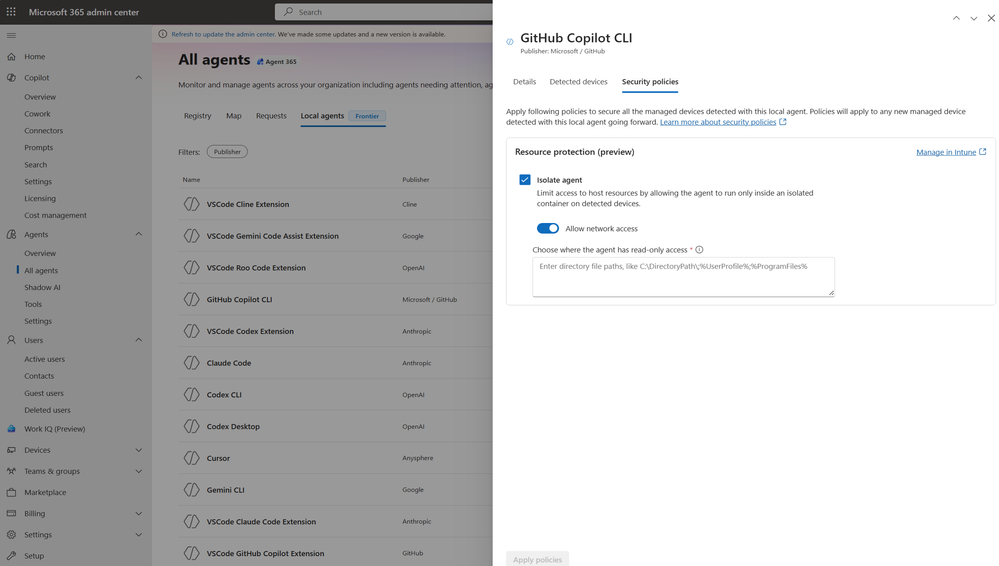
Task: Open the Manage in Intune link
Action: click(946, 152)
